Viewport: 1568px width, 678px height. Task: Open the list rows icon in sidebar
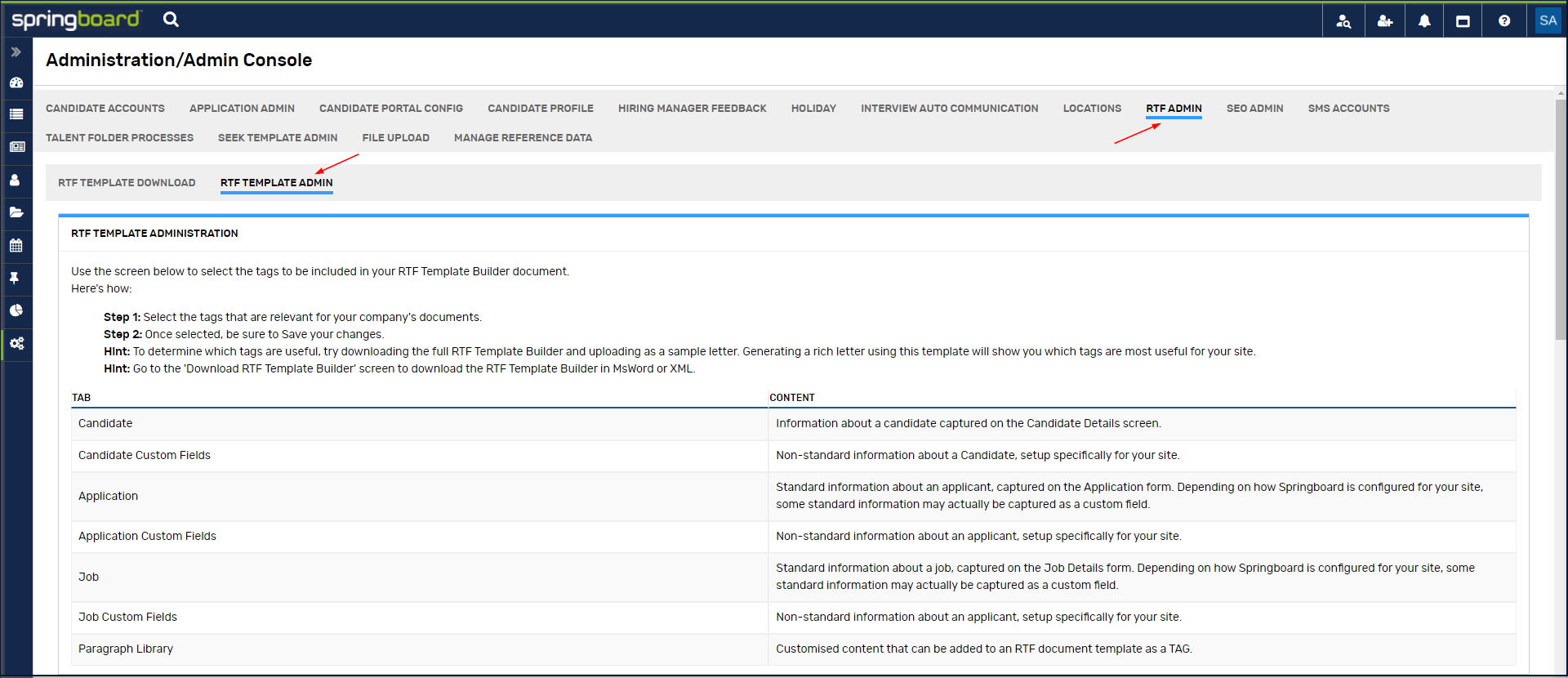pos(16,114)
